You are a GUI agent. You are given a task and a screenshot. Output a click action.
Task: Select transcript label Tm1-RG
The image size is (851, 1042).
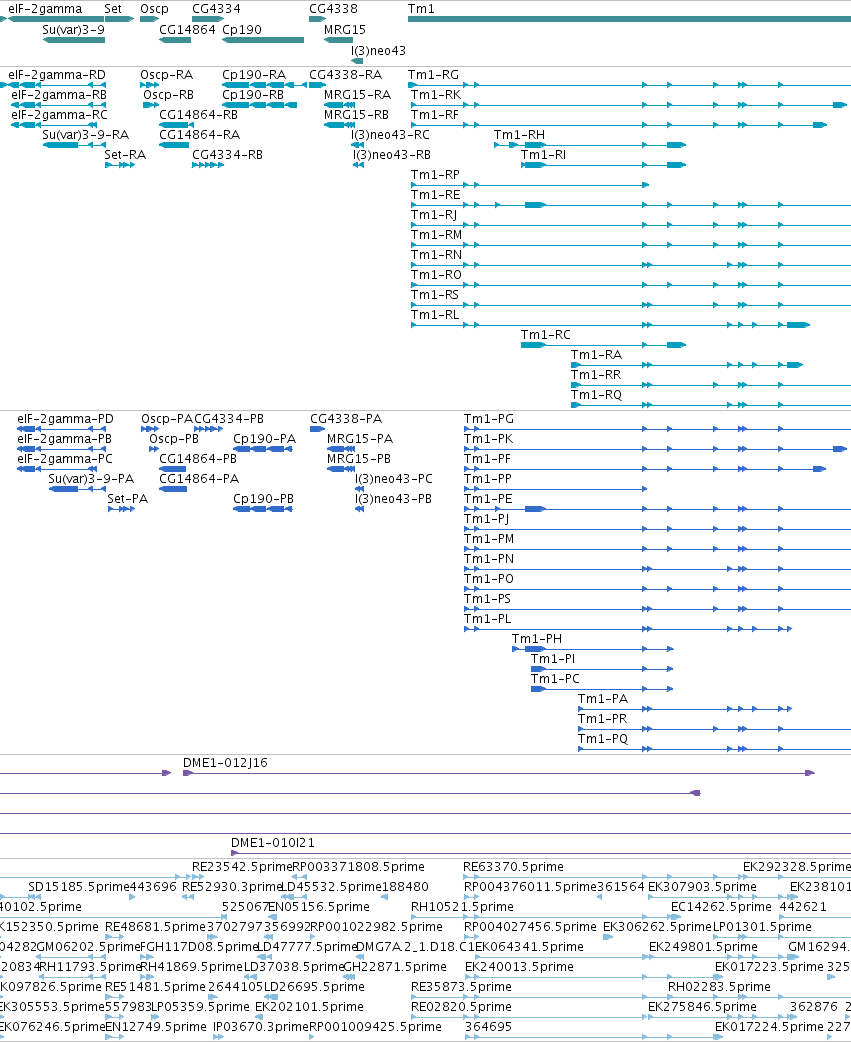(x=433, y=75)
